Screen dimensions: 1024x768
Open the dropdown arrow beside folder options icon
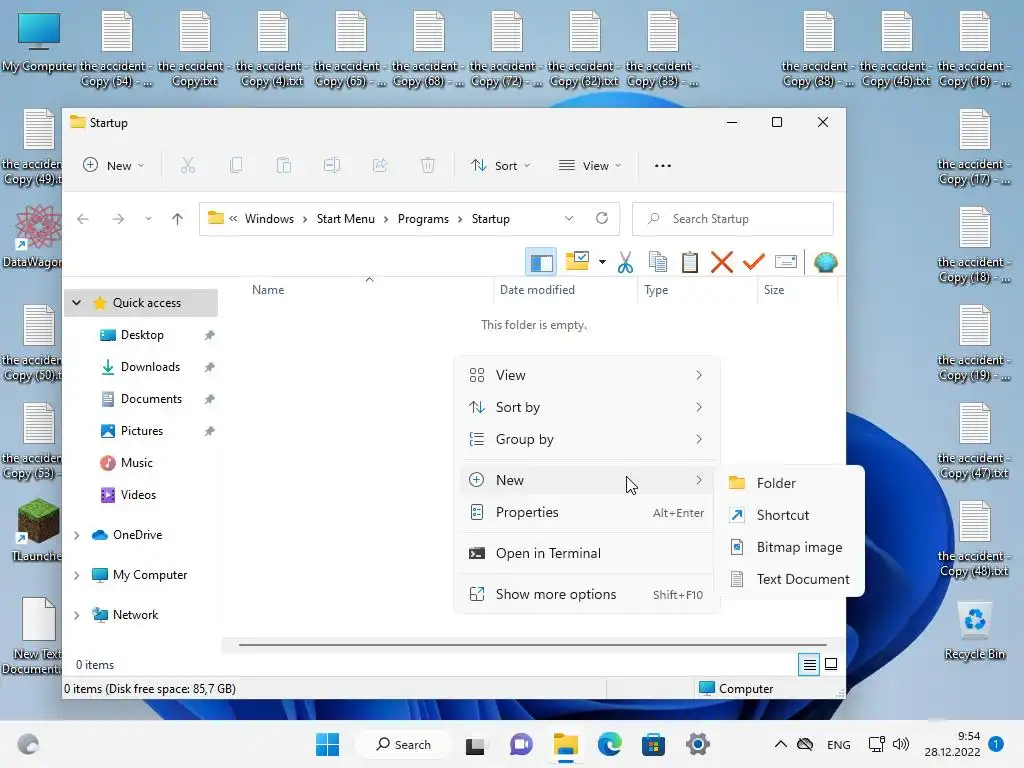click(602, 263)
